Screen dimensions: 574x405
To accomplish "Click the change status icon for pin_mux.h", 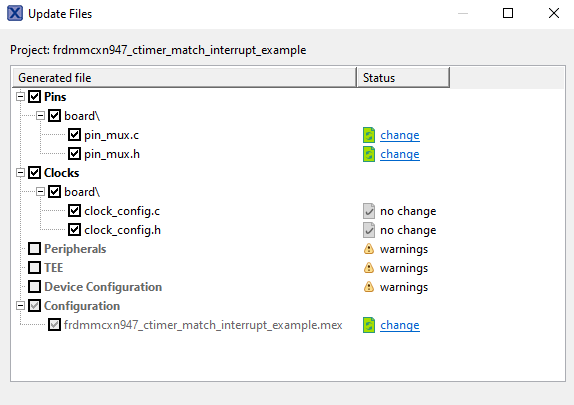I will 369,154.
